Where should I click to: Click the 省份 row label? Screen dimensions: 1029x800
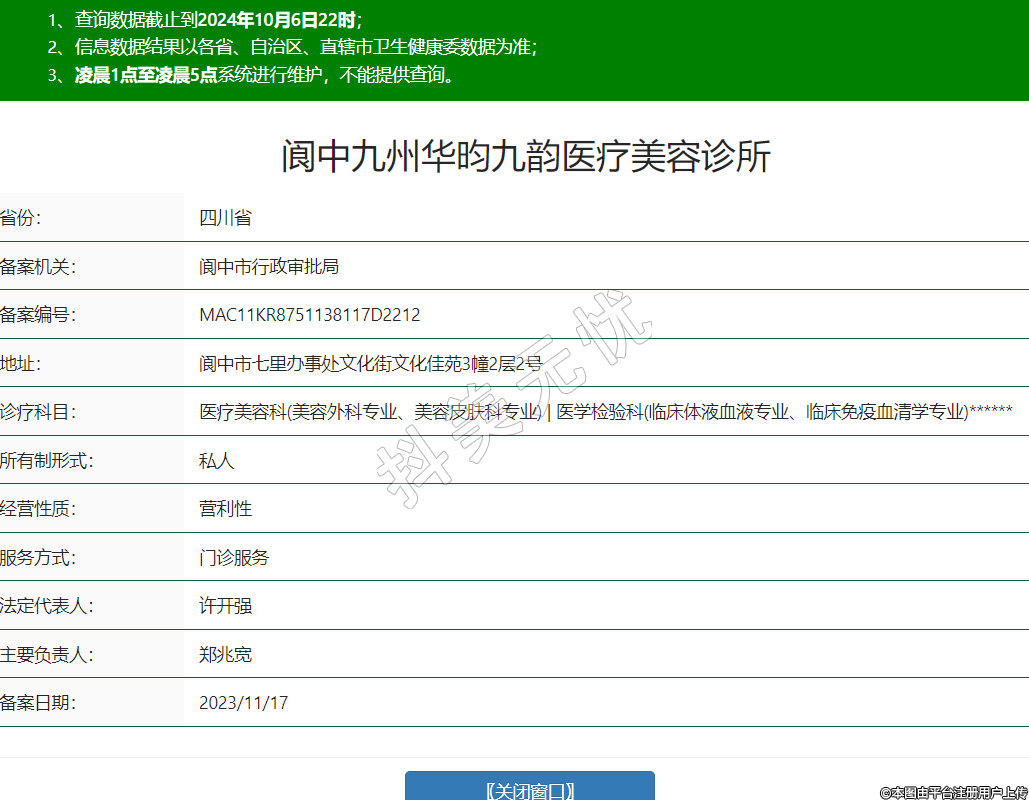tap(20, 218)
